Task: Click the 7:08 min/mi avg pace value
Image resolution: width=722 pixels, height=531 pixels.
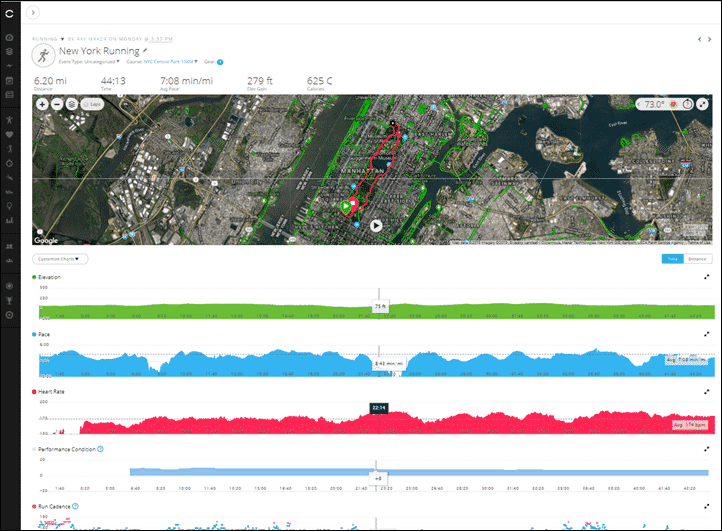Action: pyautogui.click(x=186, y=81)
